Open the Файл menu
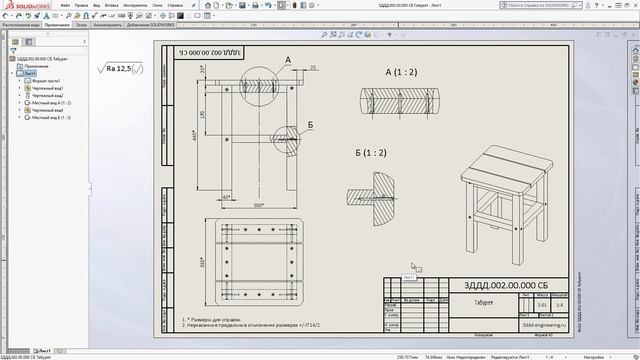The width and height of the screenshot is (640, 360). click(x=65, y=6)
